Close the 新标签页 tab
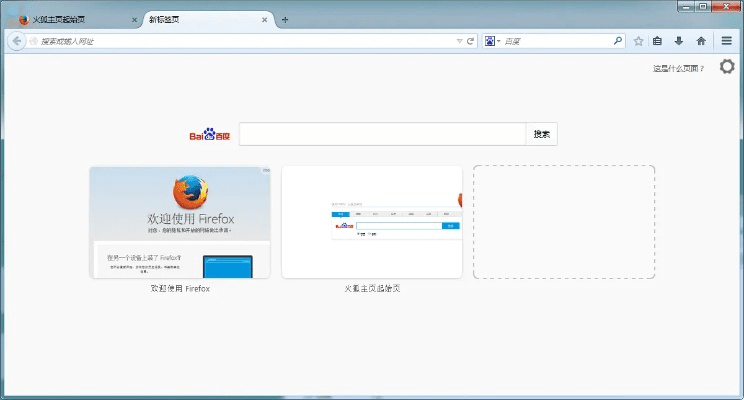Image resolution: width=744 pixels, height=400 pixels. pos(264,20)
